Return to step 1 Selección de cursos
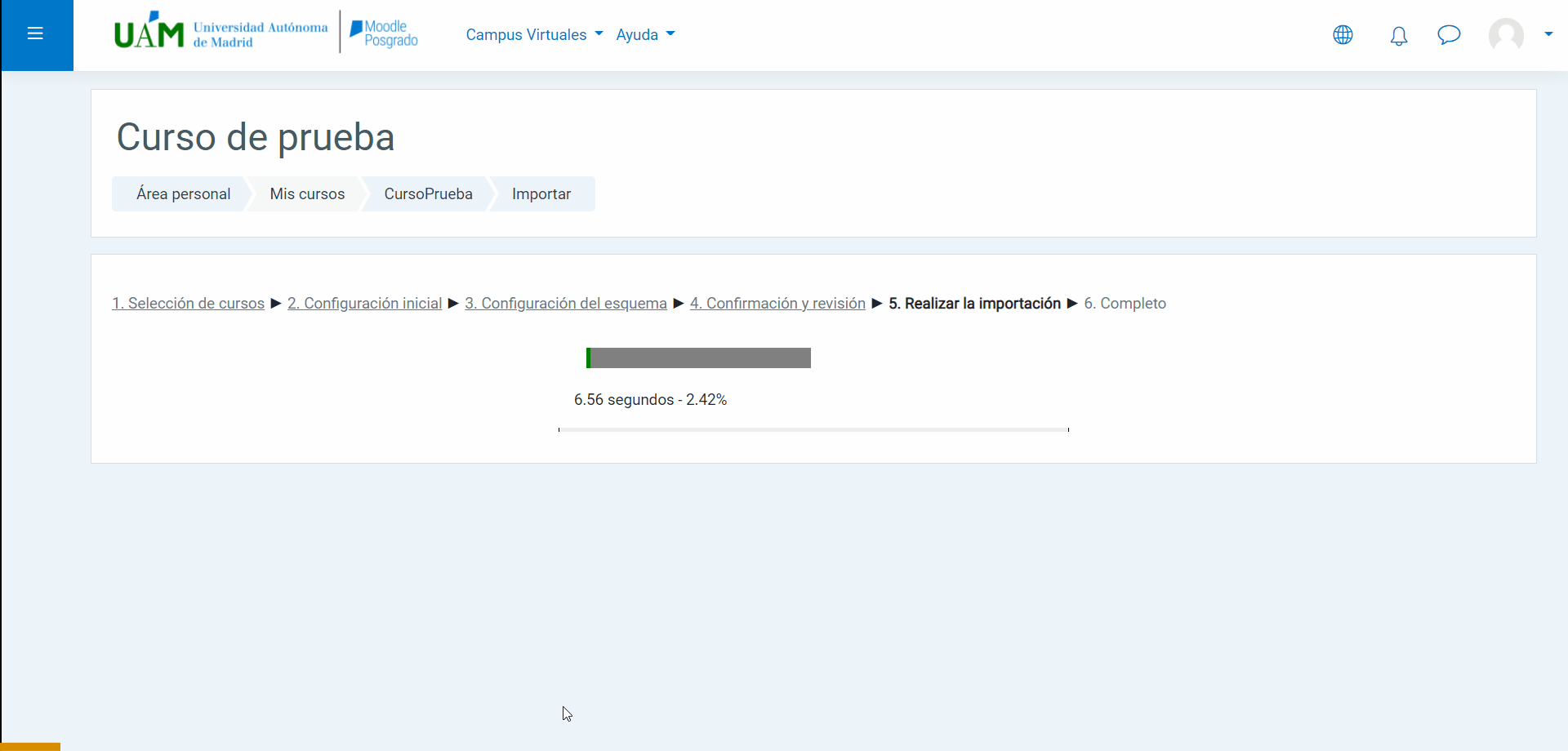 click(x=188, y=304)
